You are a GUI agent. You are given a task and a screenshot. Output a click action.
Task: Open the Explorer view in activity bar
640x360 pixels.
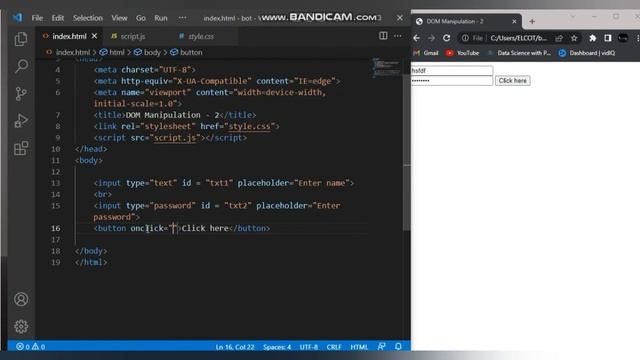pos(21,39)
